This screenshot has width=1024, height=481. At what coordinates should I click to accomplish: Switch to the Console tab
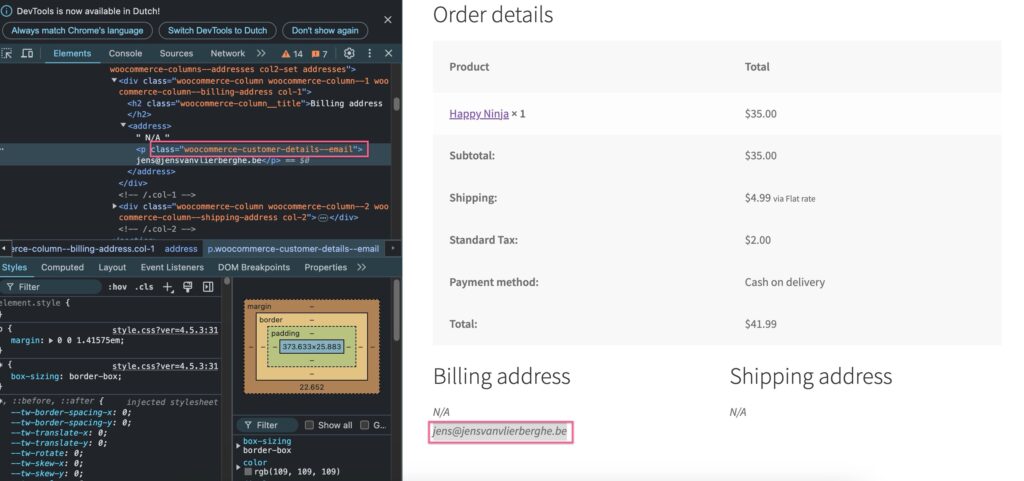(125, 54)
